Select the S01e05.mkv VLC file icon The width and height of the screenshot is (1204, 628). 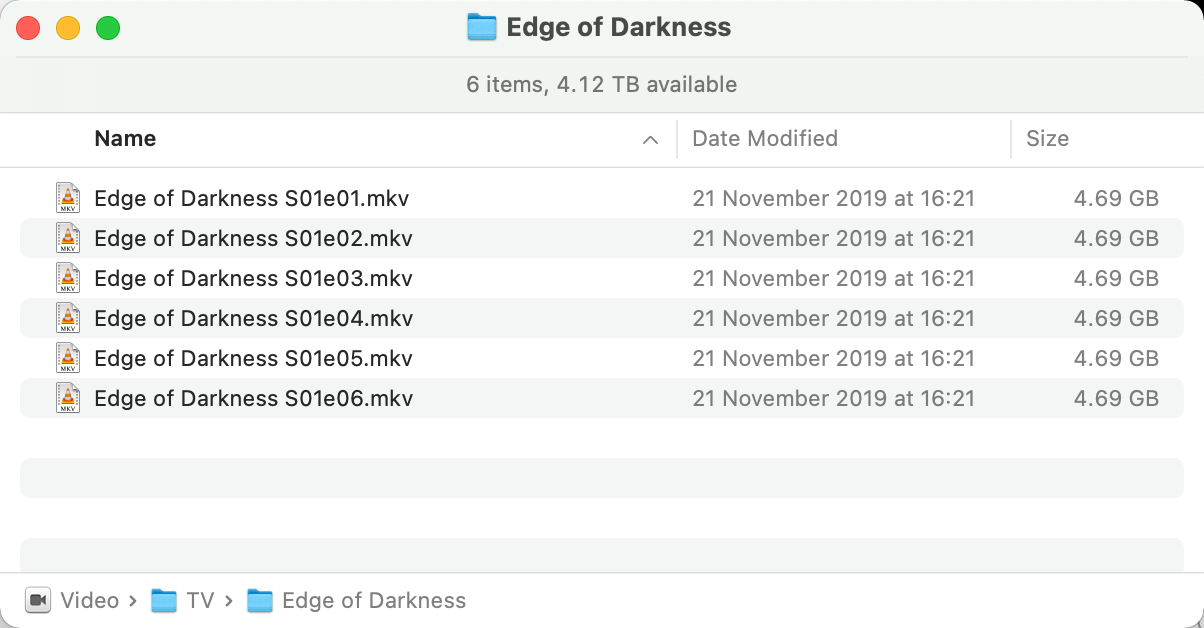point(68,358)
